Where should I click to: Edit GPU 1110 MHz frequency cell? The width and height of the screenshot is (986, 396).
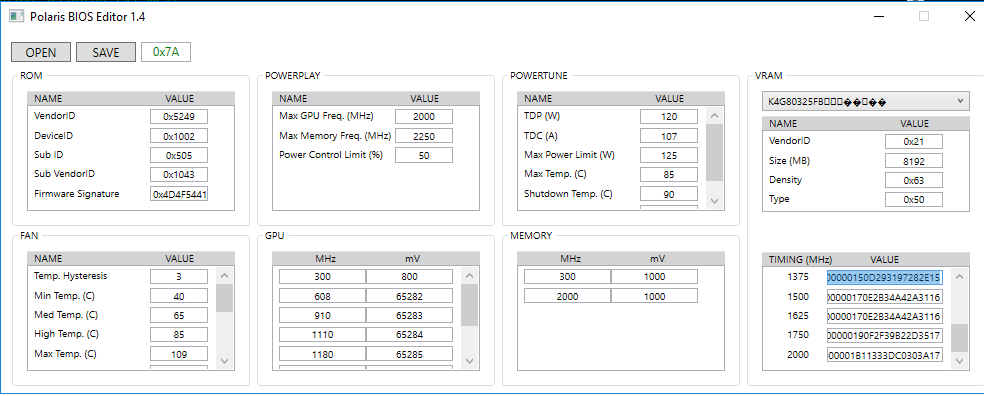click(x=323, y=335)
